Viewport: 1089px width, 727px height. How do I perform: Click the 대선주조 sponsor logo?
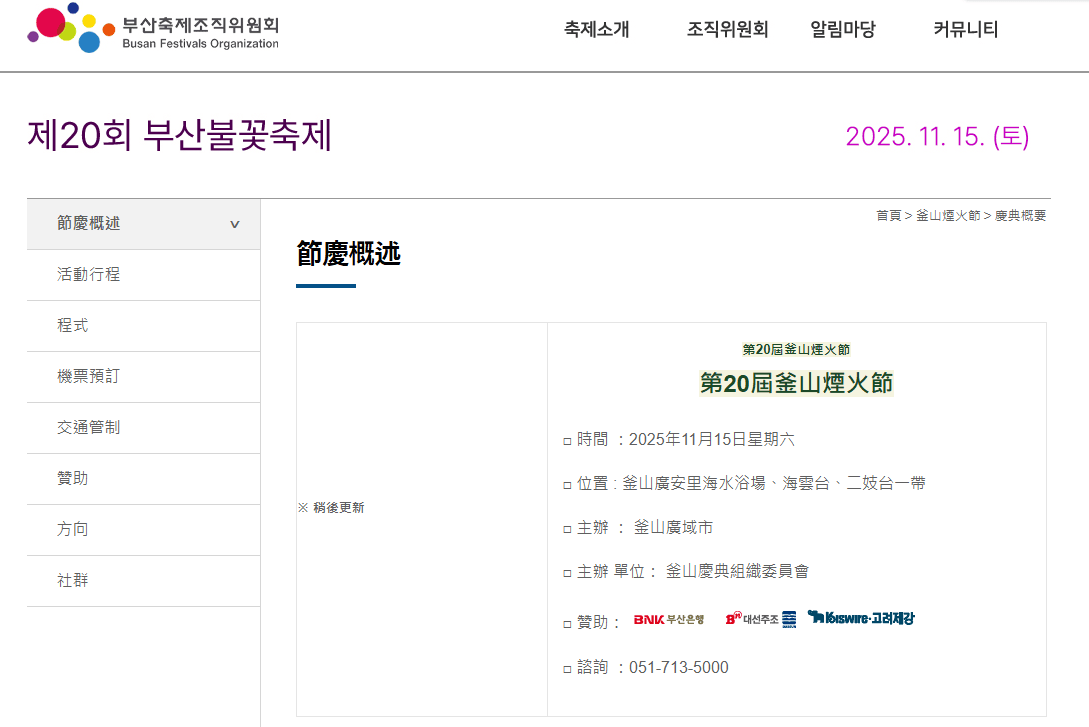point(761,618)
